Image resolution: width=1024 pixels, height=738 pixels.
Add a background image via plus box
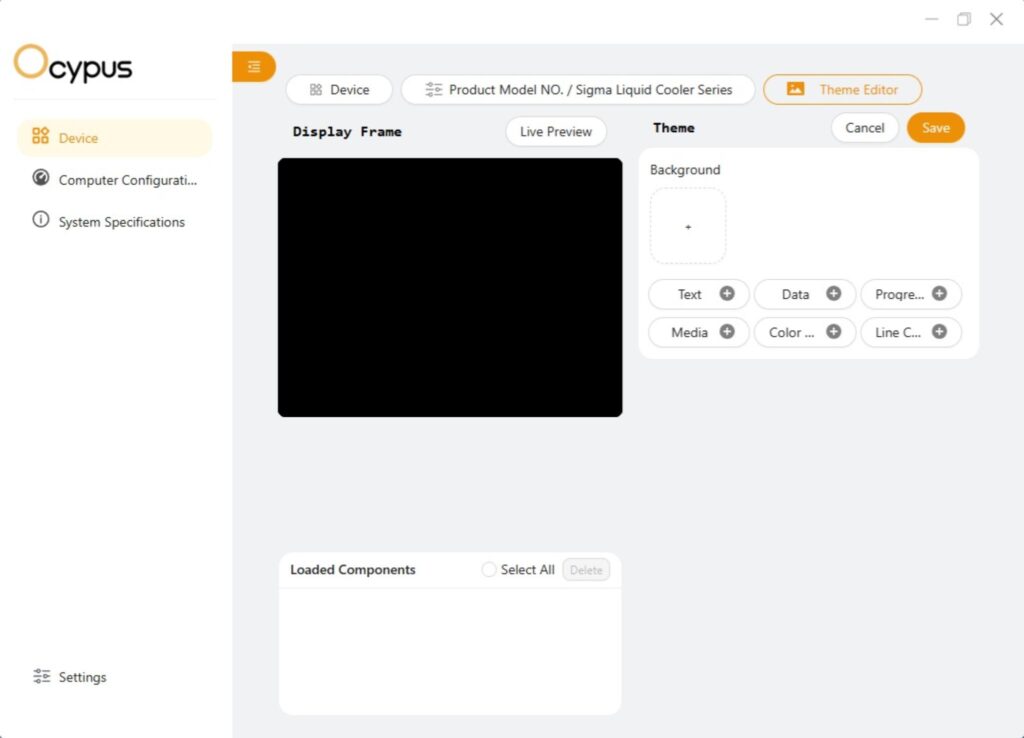(688, 226)
